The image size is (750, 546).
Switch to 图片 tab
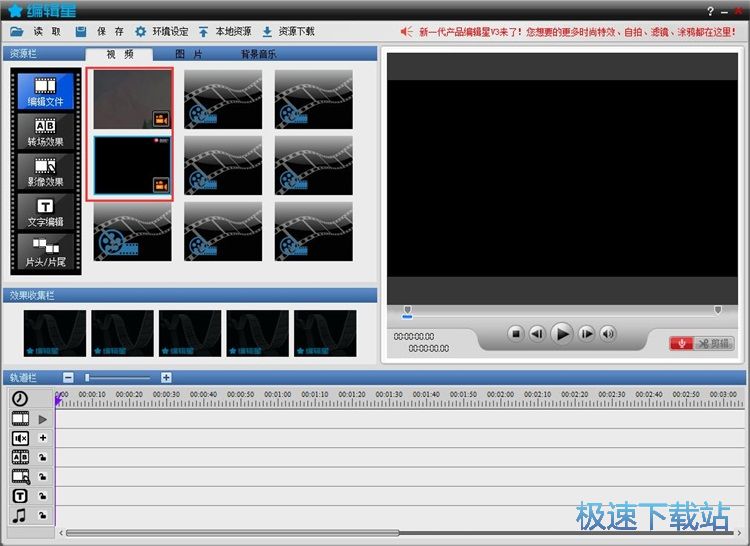pyautogui.click(x=188, y=55)
